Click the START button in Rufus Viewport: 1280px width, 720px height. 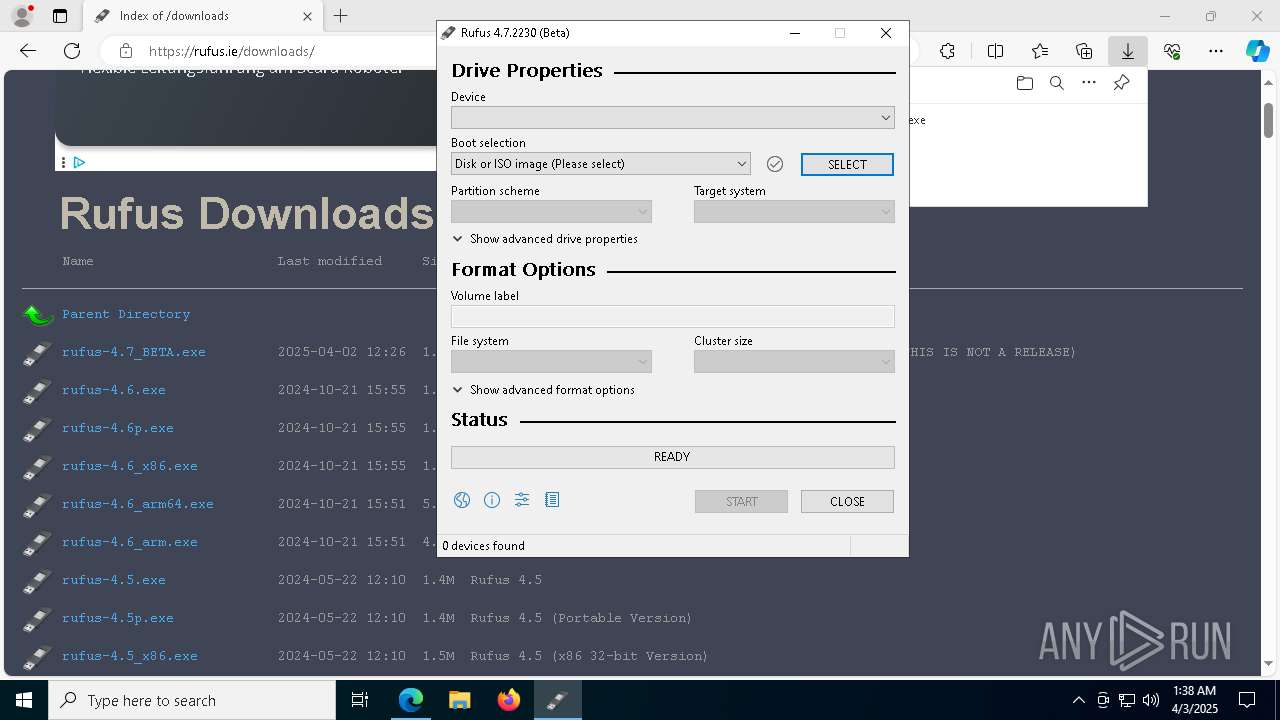click(741, 502)
